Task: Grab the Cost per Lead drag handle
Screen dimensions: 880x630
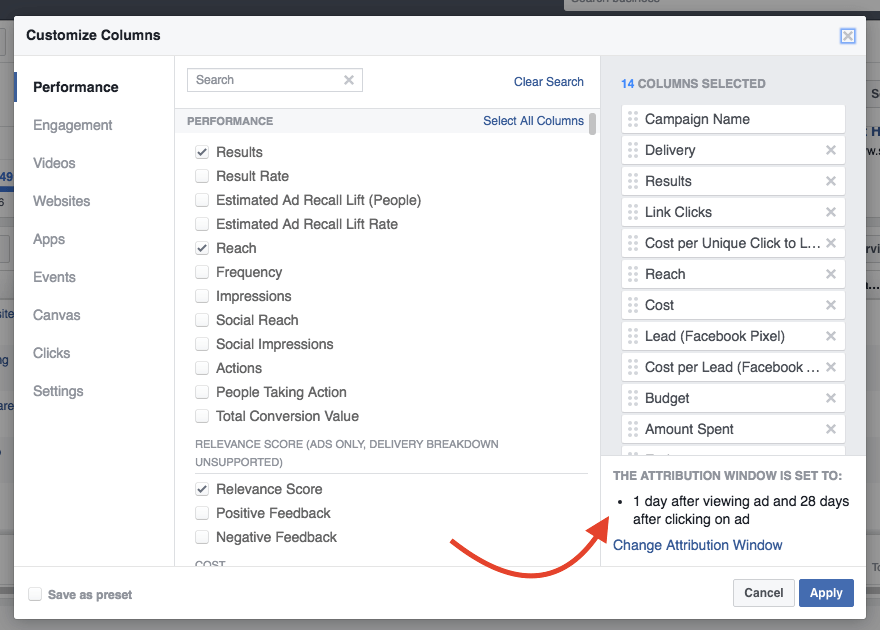Action: point(633,367)
